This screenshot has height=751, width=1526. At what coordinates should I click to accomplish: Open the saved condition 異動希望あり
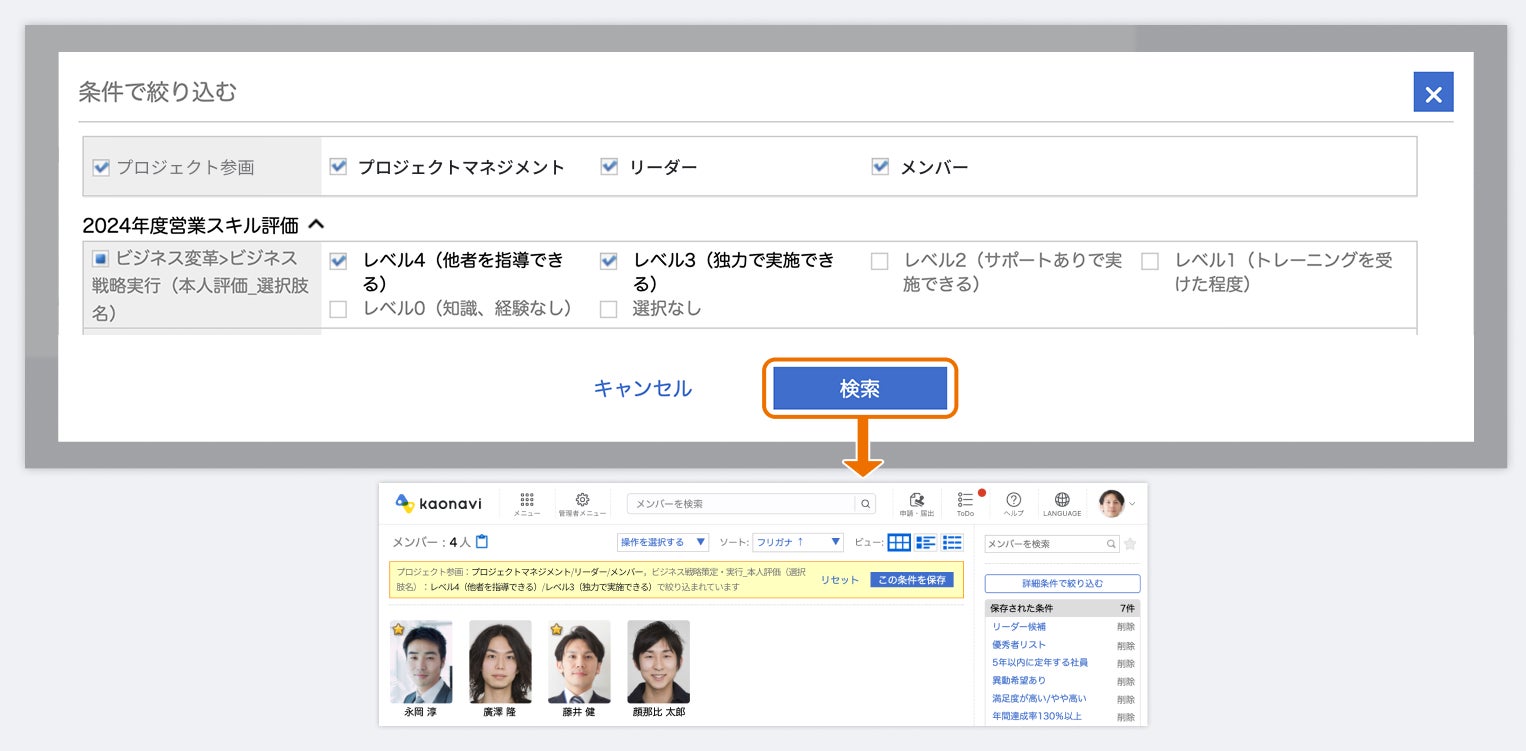pos(1019,681)
